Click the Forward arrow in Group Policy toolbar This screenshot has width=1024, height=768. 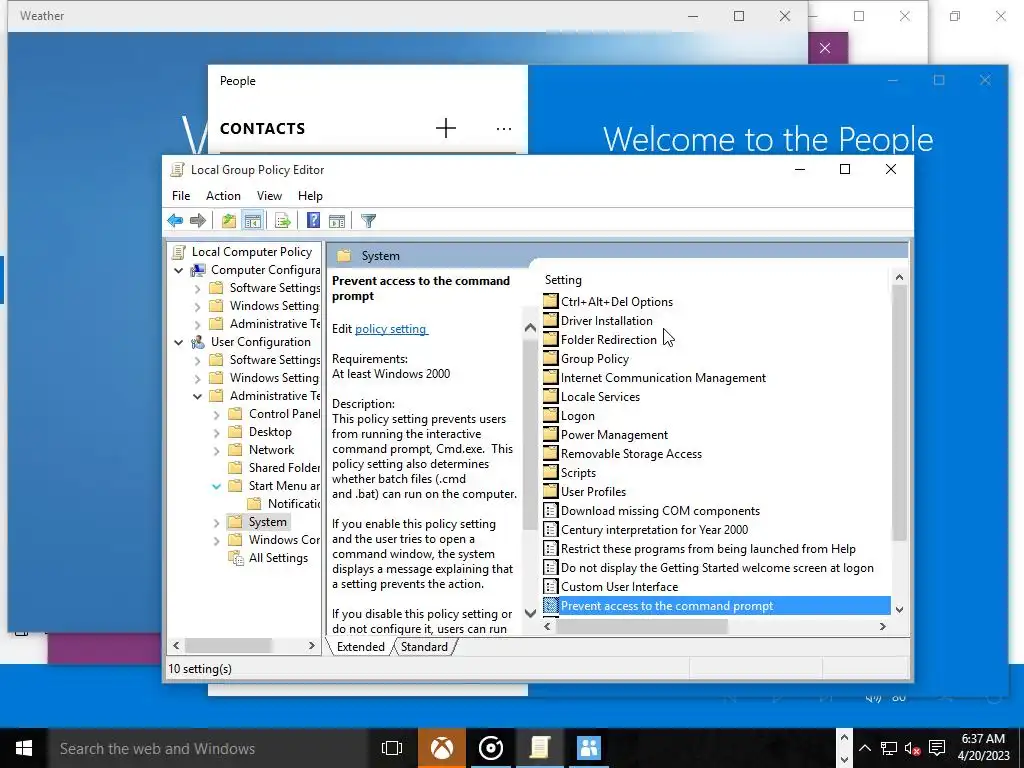[198, 221]
